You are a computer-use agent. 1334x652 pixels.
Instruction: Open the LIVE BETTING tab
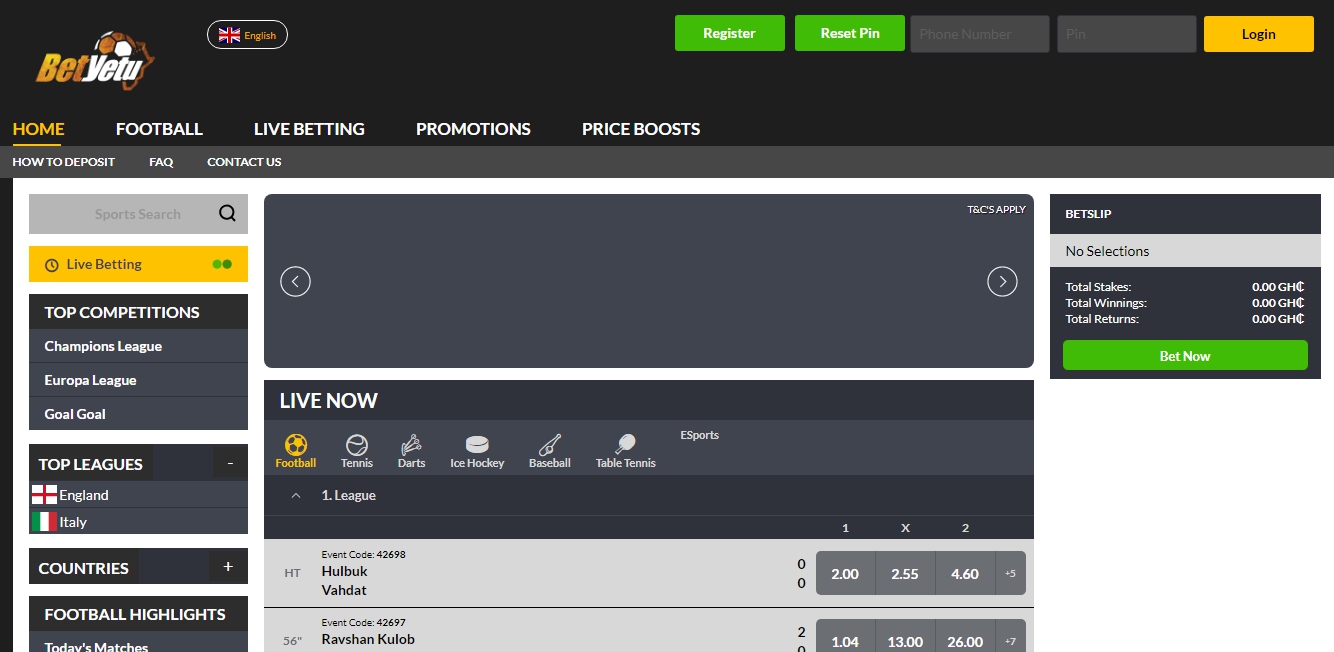pyautogui.click(x=309, y=129)
